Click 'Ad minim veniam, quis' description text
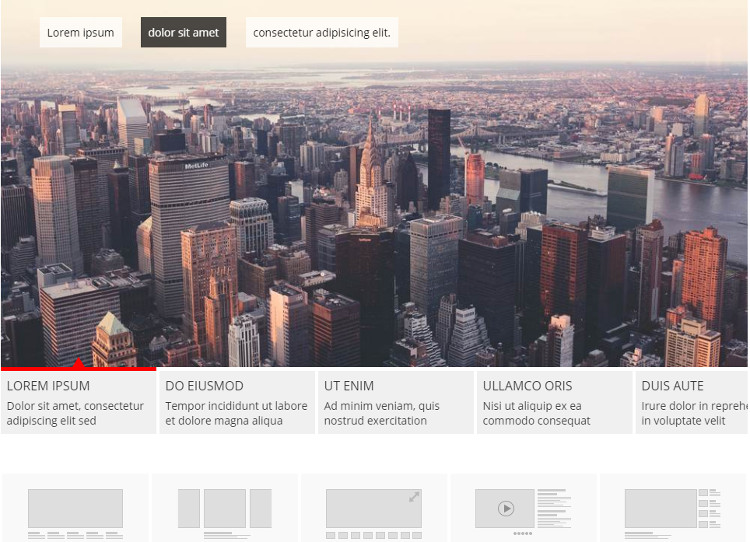 (x=382, y=406)
